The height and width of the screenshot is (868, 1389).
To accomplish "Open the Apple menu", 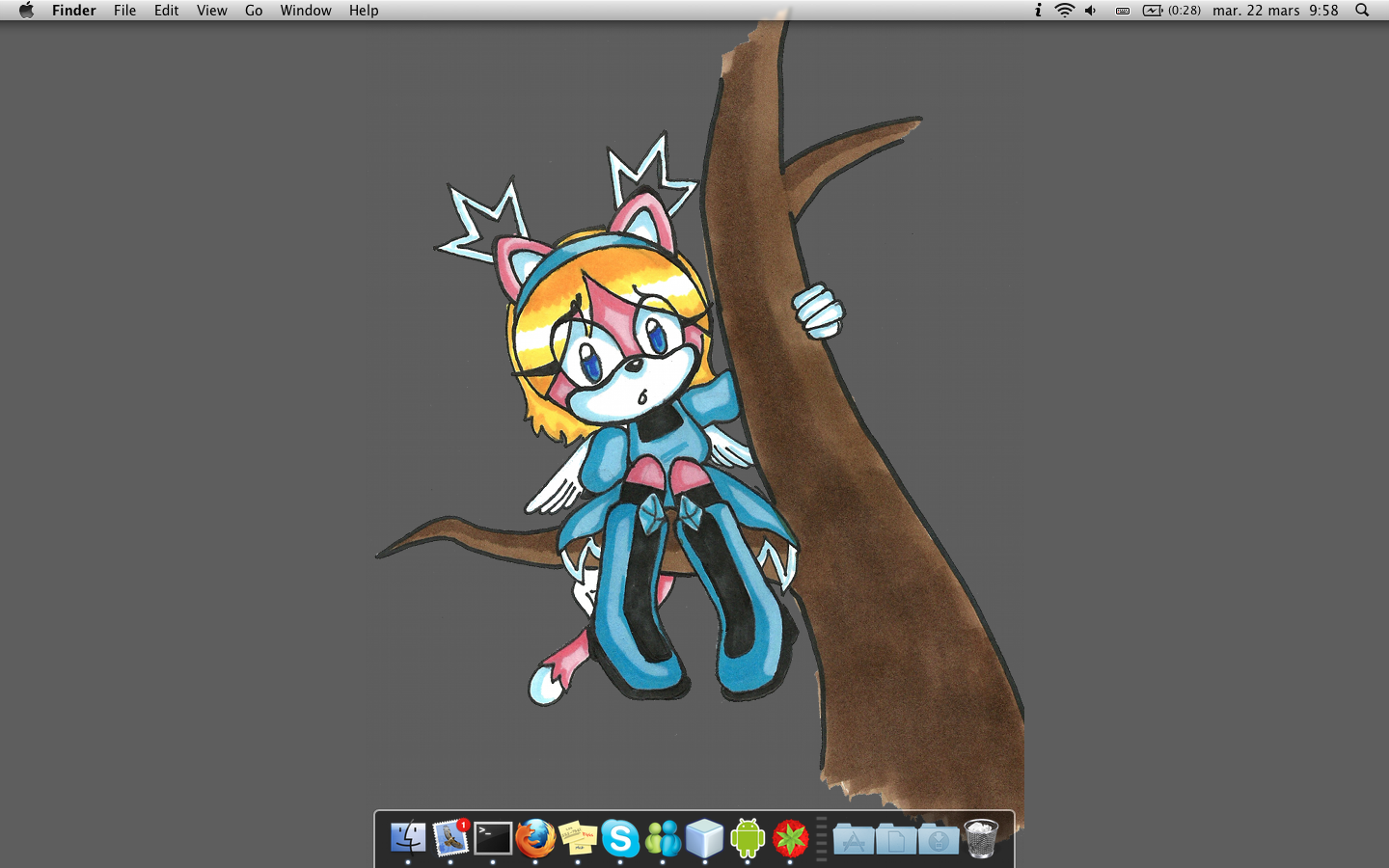I will pyautogui.click(x=26, y=11).
